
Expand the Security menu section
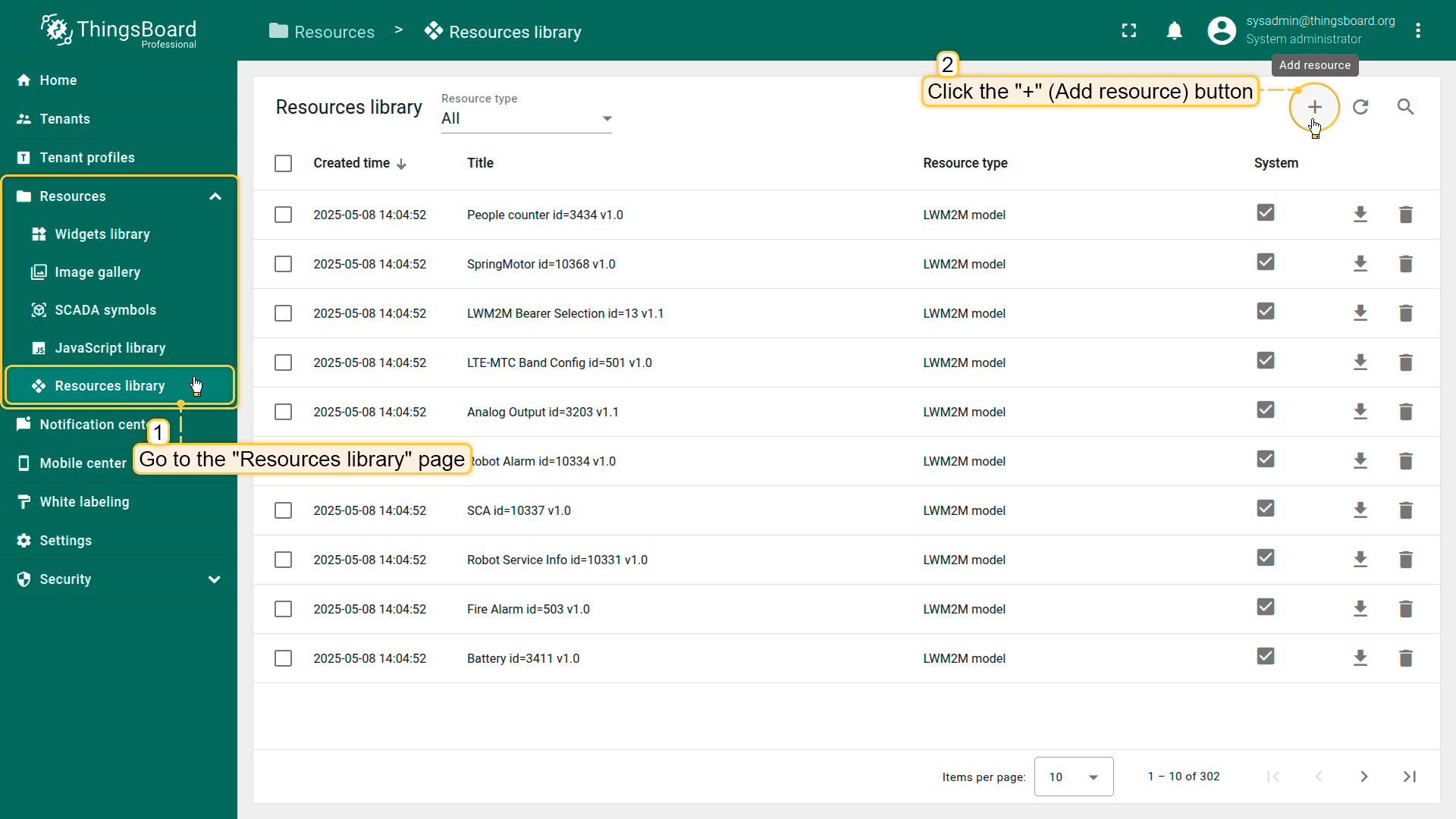click(x=215, y=579)
